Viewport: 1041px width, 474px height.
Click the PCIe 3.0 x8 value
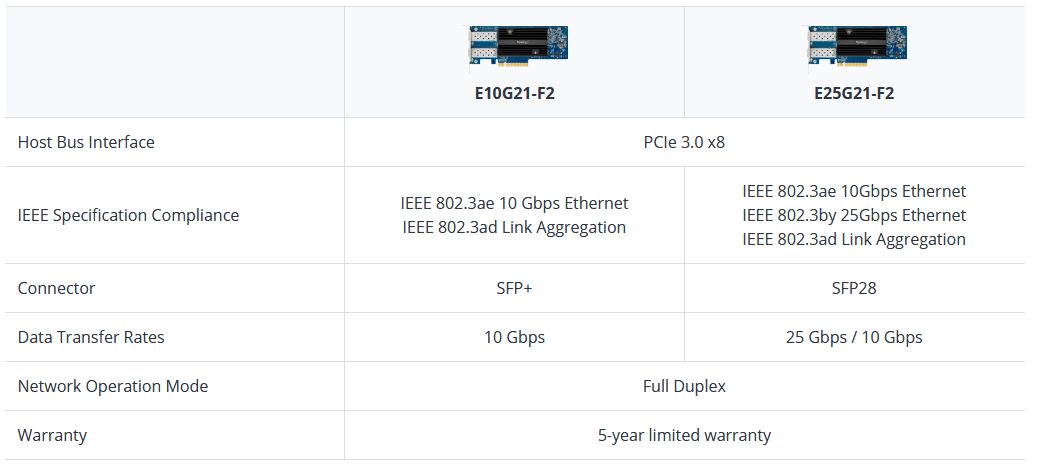pos(684,142)
